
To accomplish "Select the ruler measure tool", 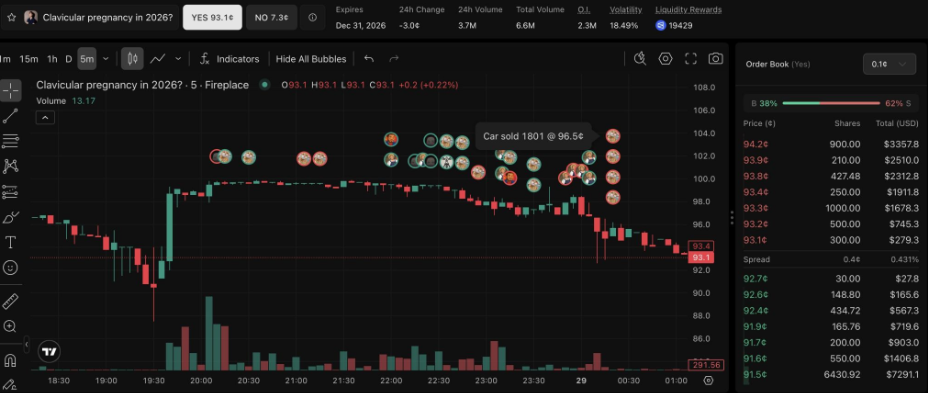I will pos(11,301).
